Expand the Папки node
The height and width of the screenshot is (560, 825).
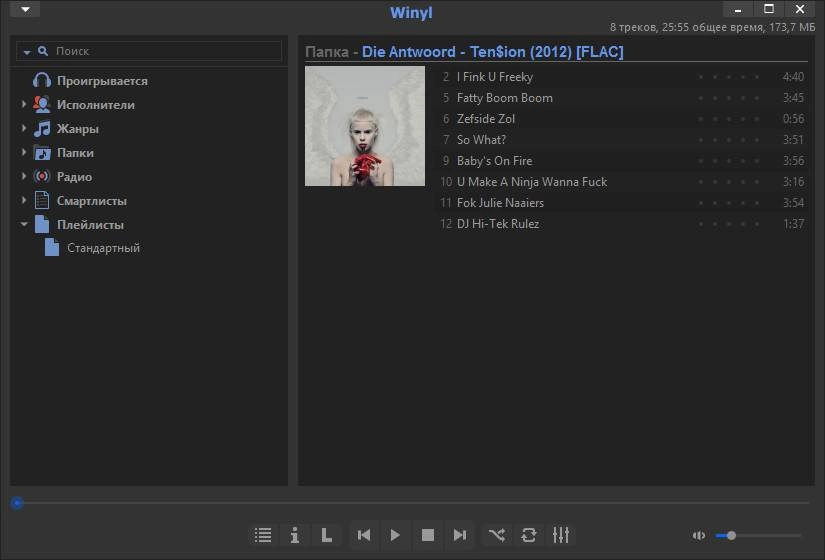point(24,152)
